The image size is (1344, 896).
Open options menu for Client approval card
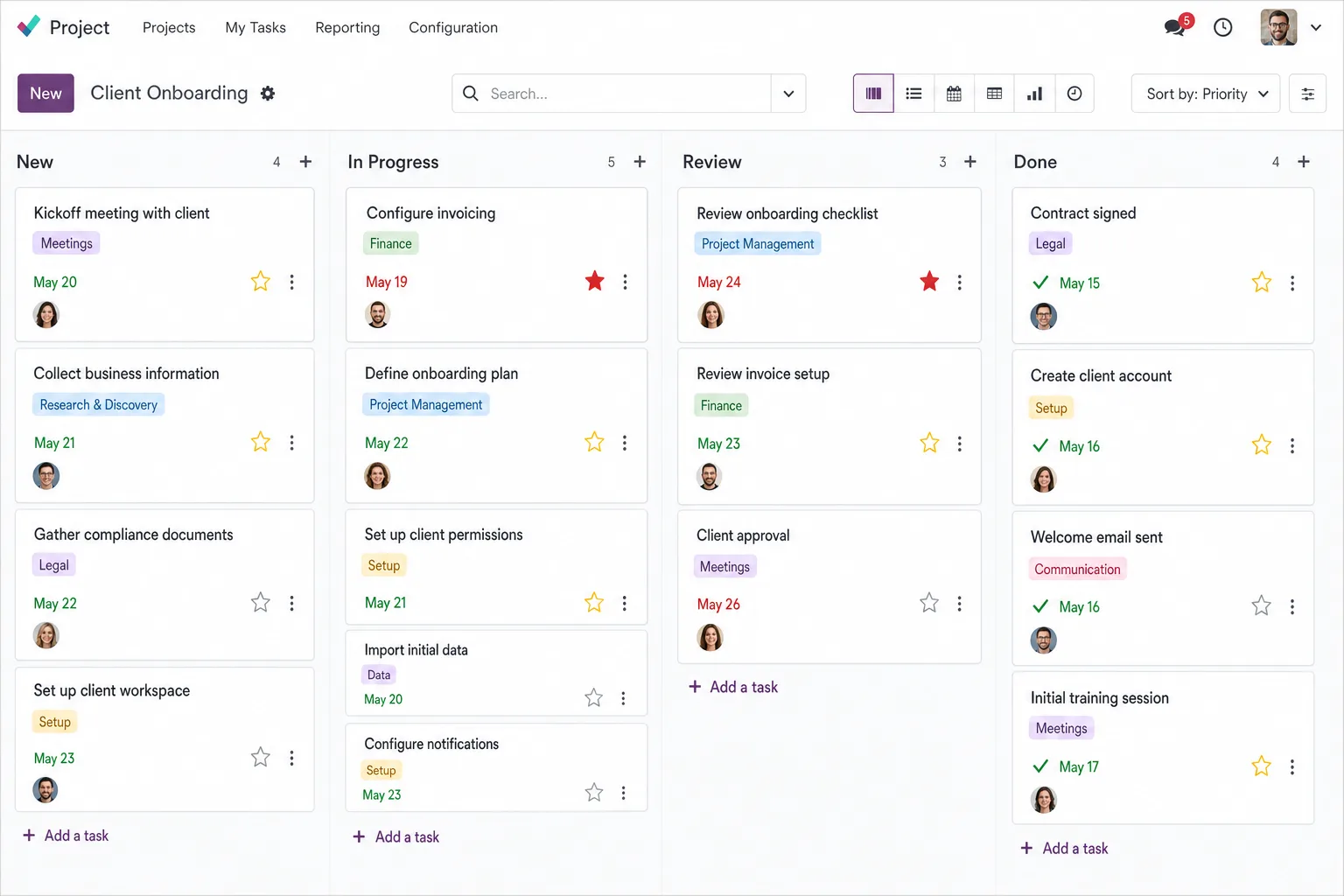tap(960, 604)
